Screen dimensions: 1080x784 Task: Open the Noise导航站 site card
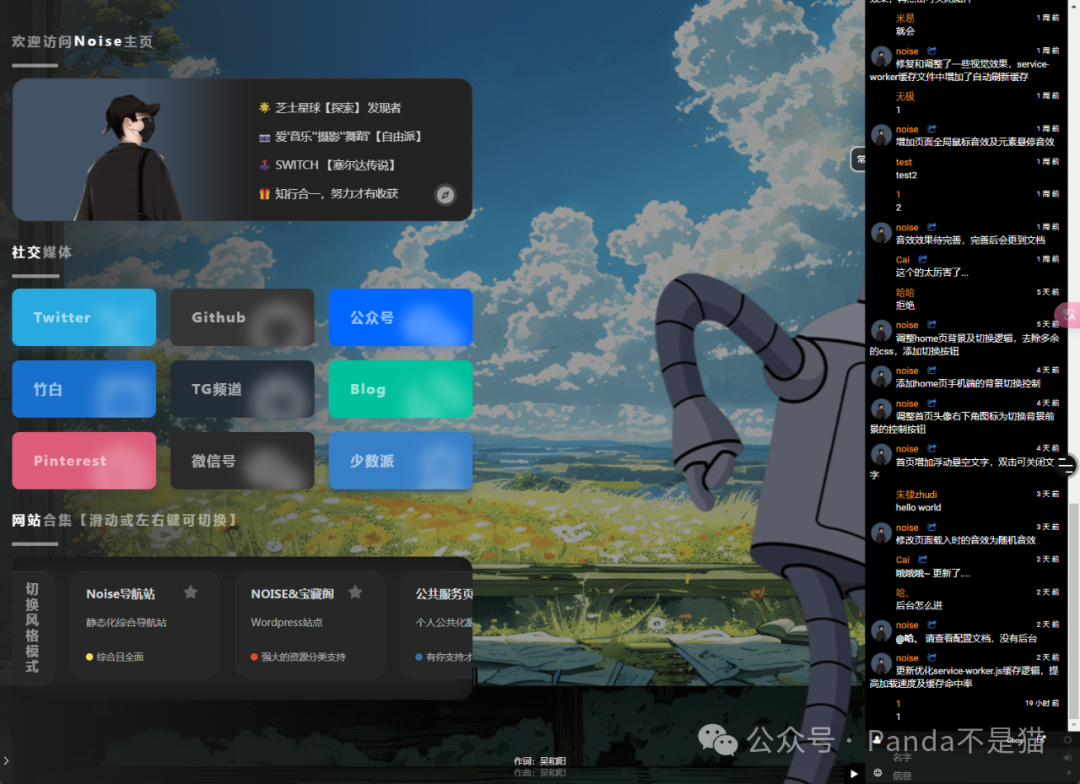[x=145, y=624]
